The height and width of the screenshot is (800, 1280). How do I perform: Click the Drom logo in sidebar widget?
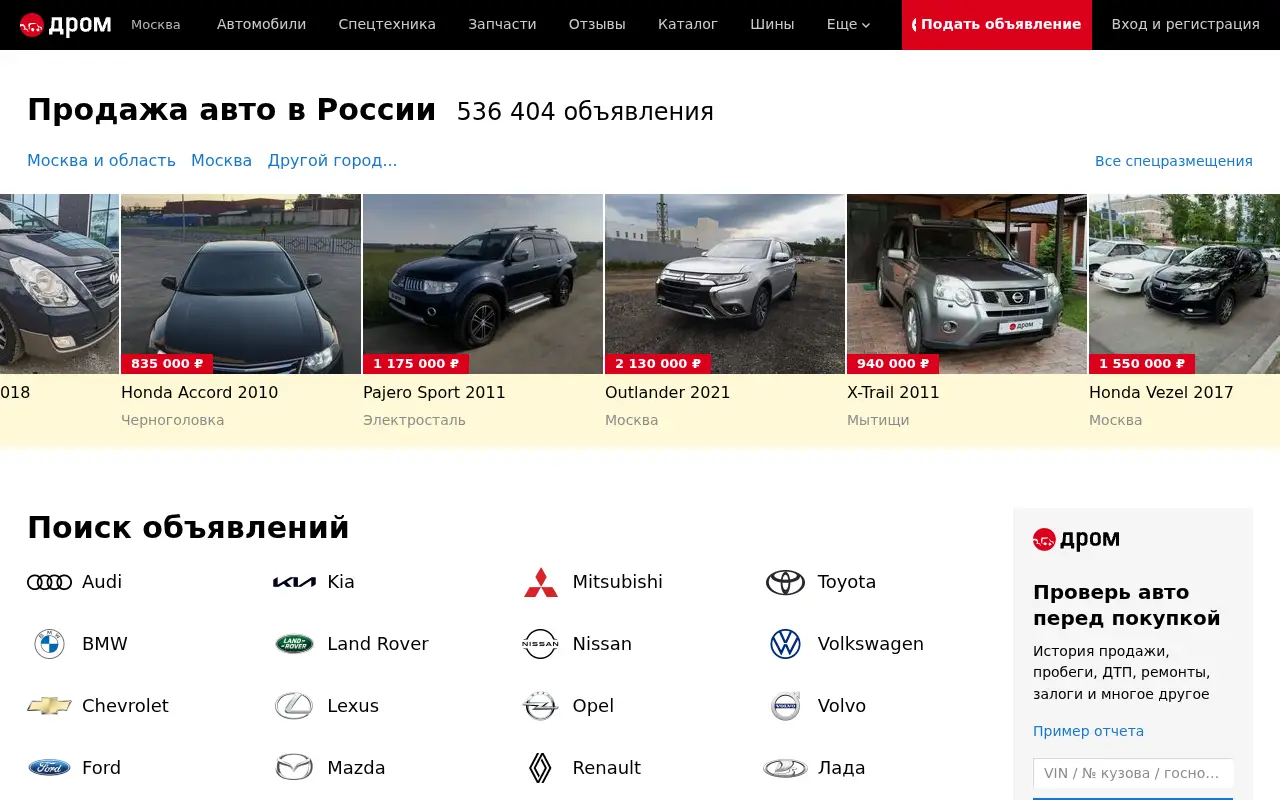(x=1076, y=540)
